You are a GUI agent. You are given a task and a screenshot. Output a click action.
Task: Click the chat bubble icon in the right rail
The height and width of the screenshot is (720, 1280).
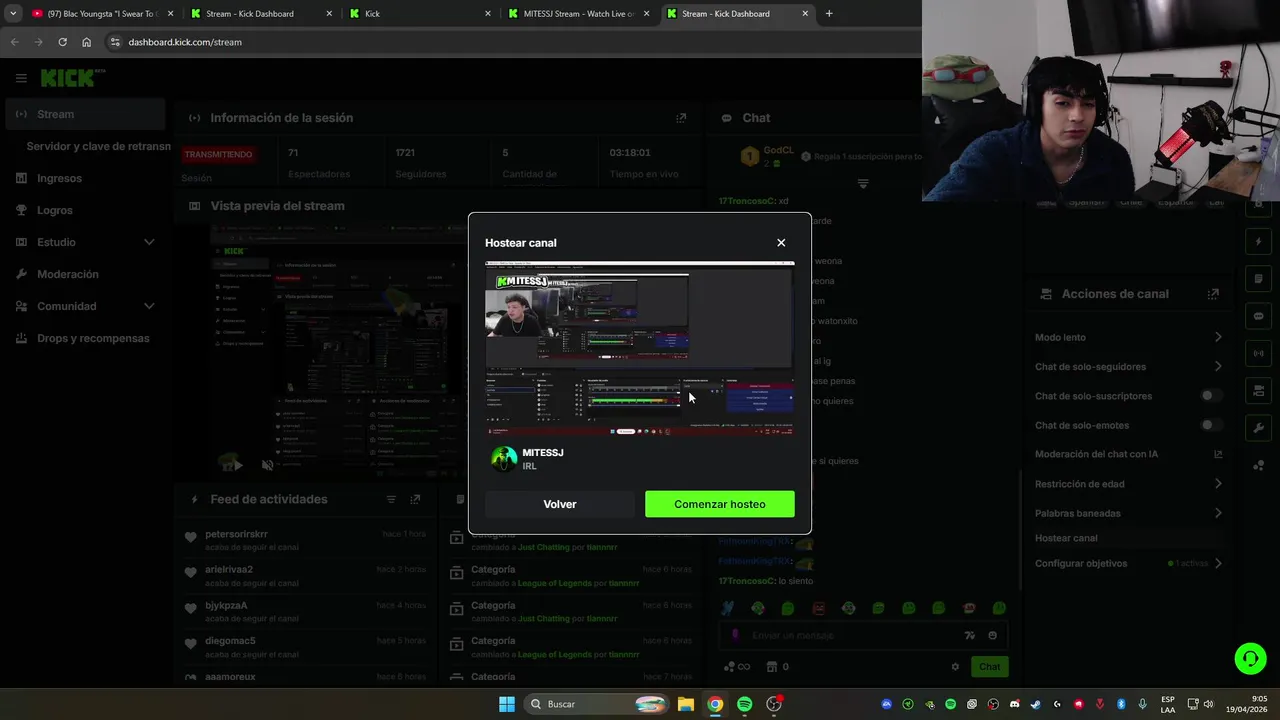[x=1259, y=316]
